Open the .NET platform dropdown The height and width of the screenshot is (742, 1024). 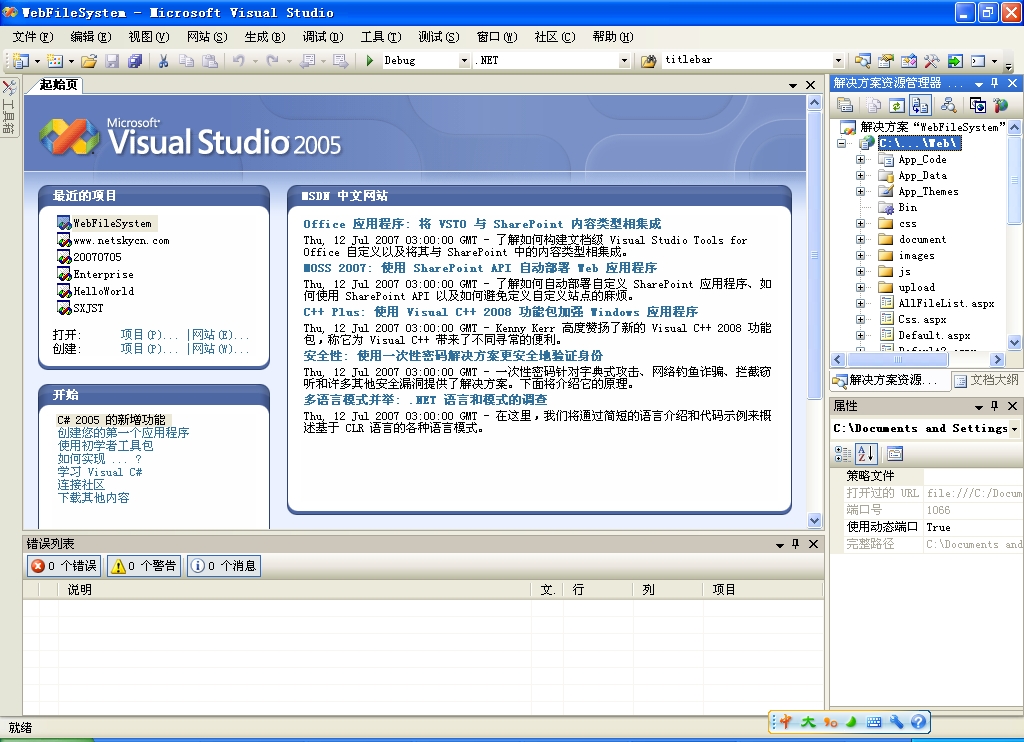(x=624, y=61)
